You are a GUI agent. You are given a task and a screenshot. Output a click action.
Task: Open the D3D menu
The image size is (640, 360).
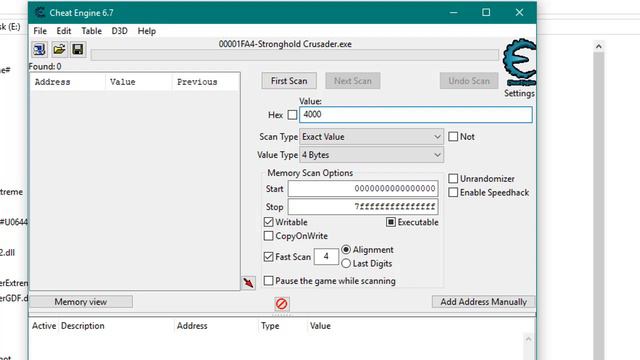(120, 31)
